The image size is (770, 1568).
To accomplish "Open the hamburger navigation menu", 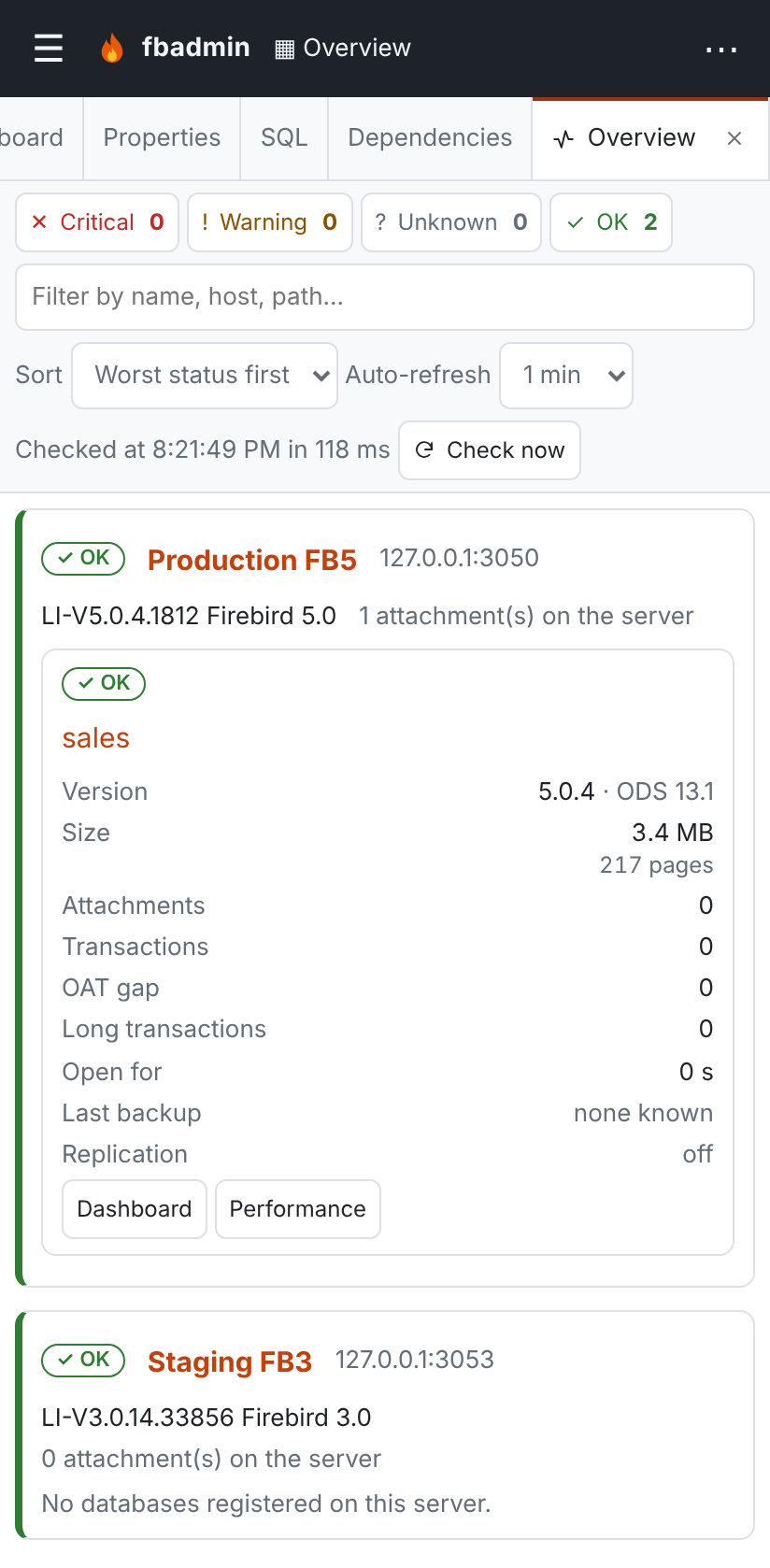I will (49, 48).
